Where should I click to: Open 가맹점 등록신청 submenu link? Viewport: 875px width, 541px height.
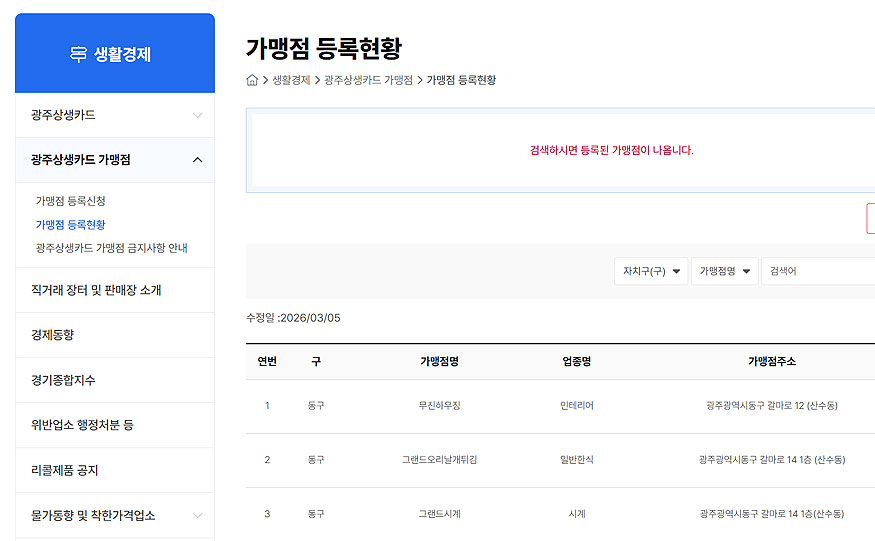[x=71, y=201]
